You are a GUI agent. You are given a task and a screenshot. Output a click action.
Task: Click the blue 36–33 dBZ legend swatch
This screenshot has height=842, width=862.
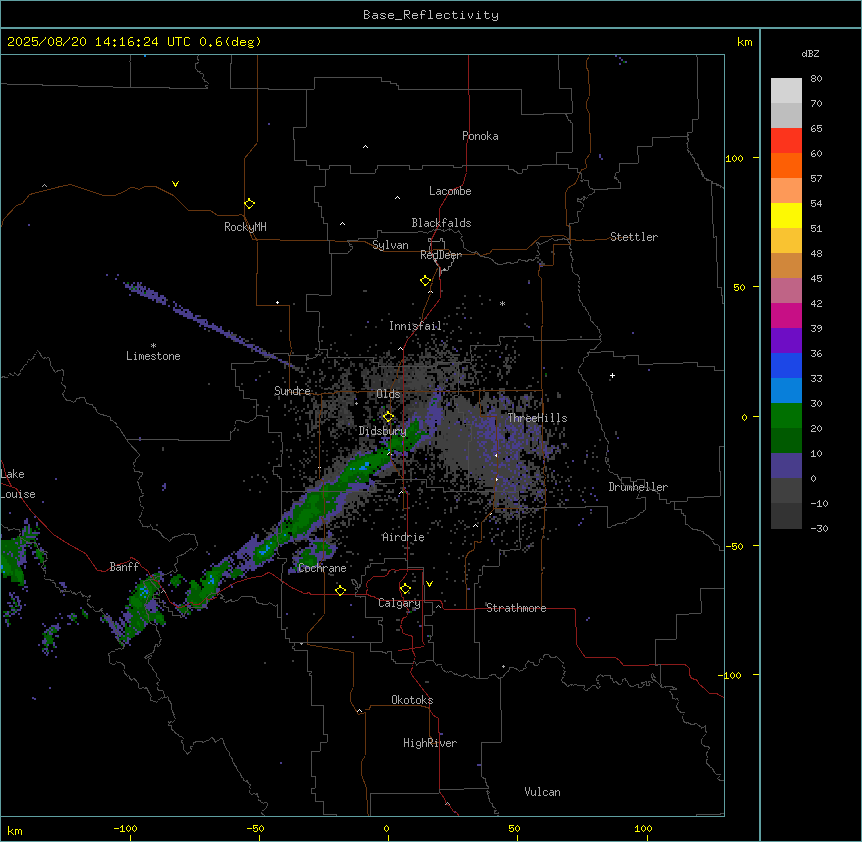786,365
